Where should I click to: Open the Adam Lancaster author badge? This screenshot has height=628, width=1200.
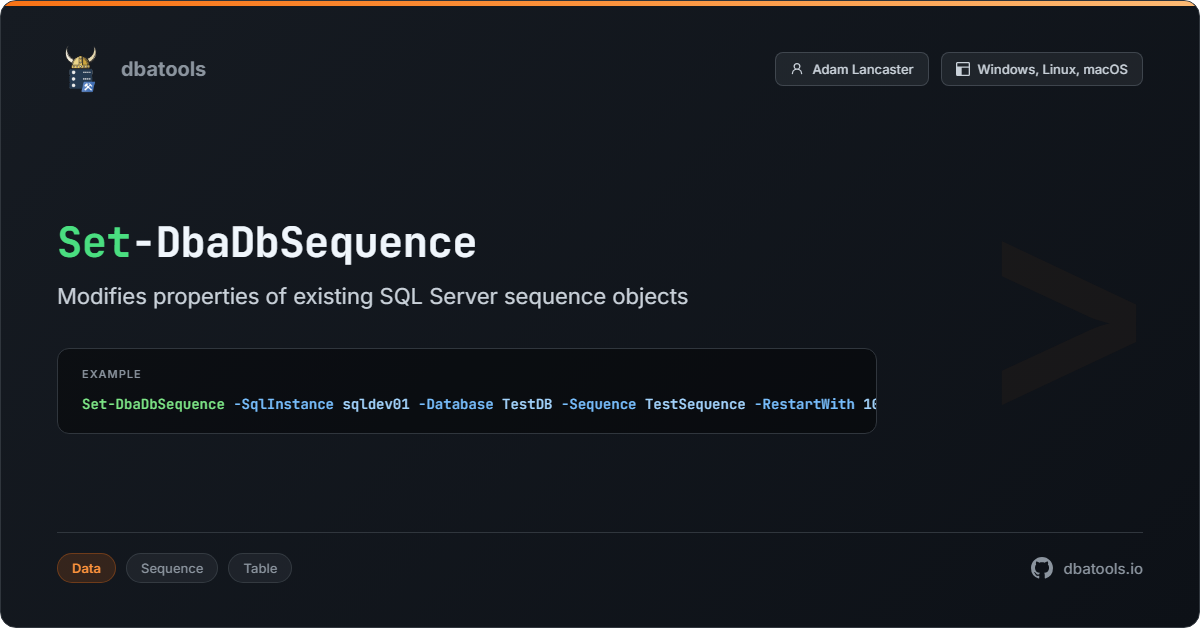click(852, 69)
